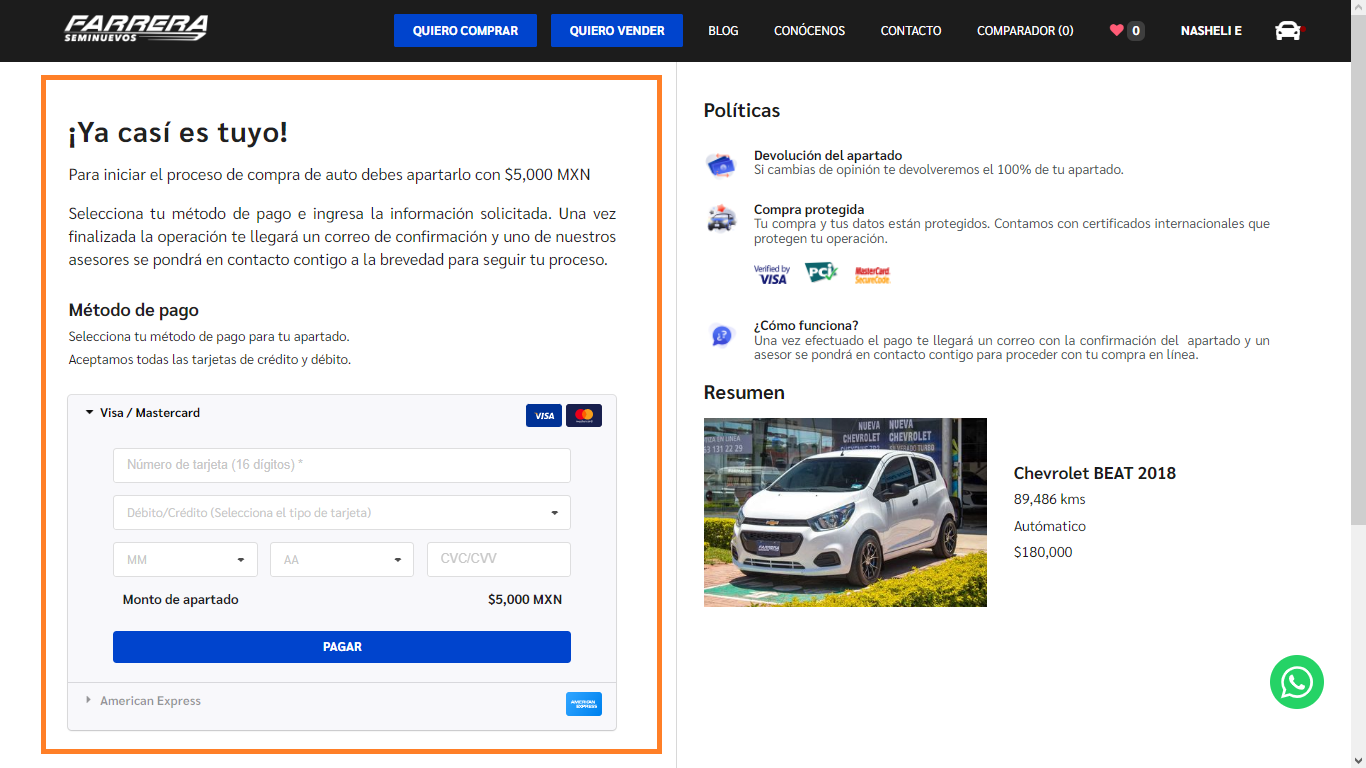Focus the CVC/CVV input field
Image resolution: width=1366 pixels, height=768 pixels.
coord(499,559)
